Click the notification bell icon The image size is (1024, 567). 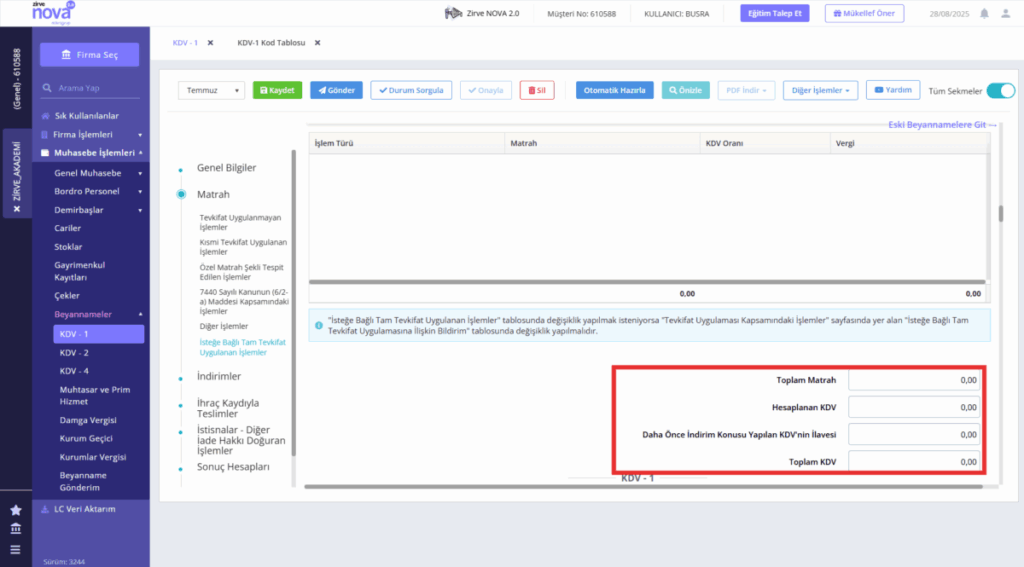(984, 14)
